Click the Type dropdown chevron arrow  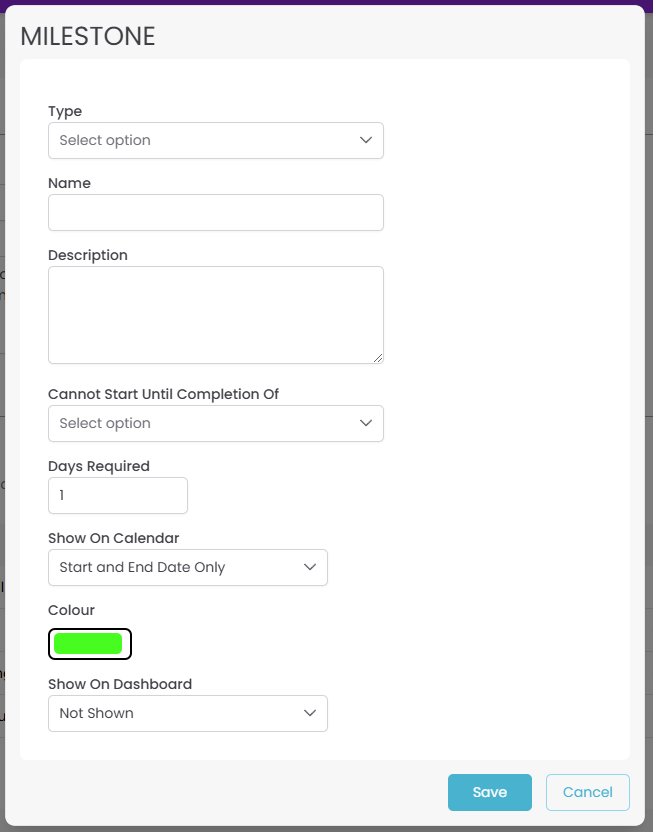point(366,140)
